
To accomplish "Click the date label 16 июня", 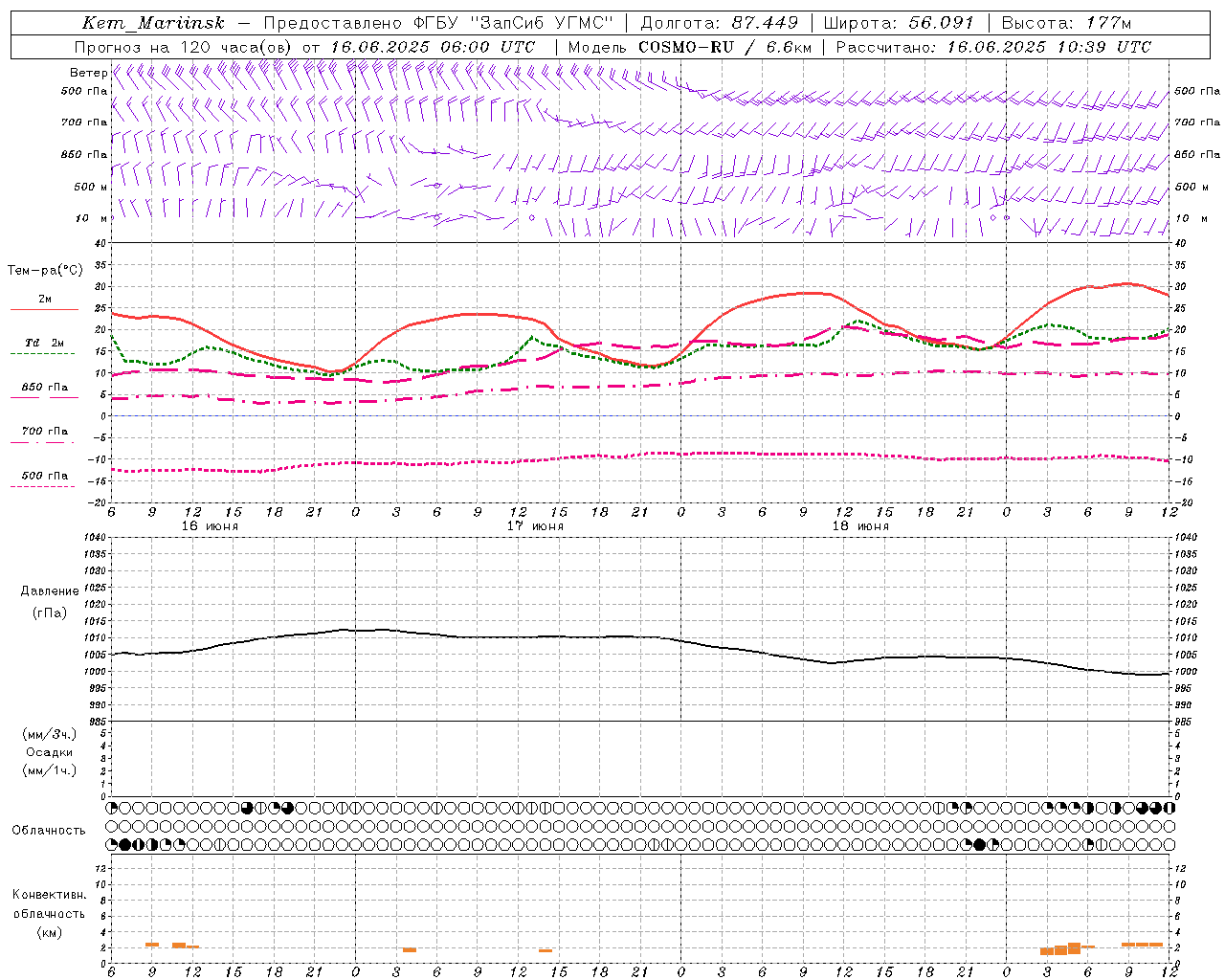I will pos(210,526).
